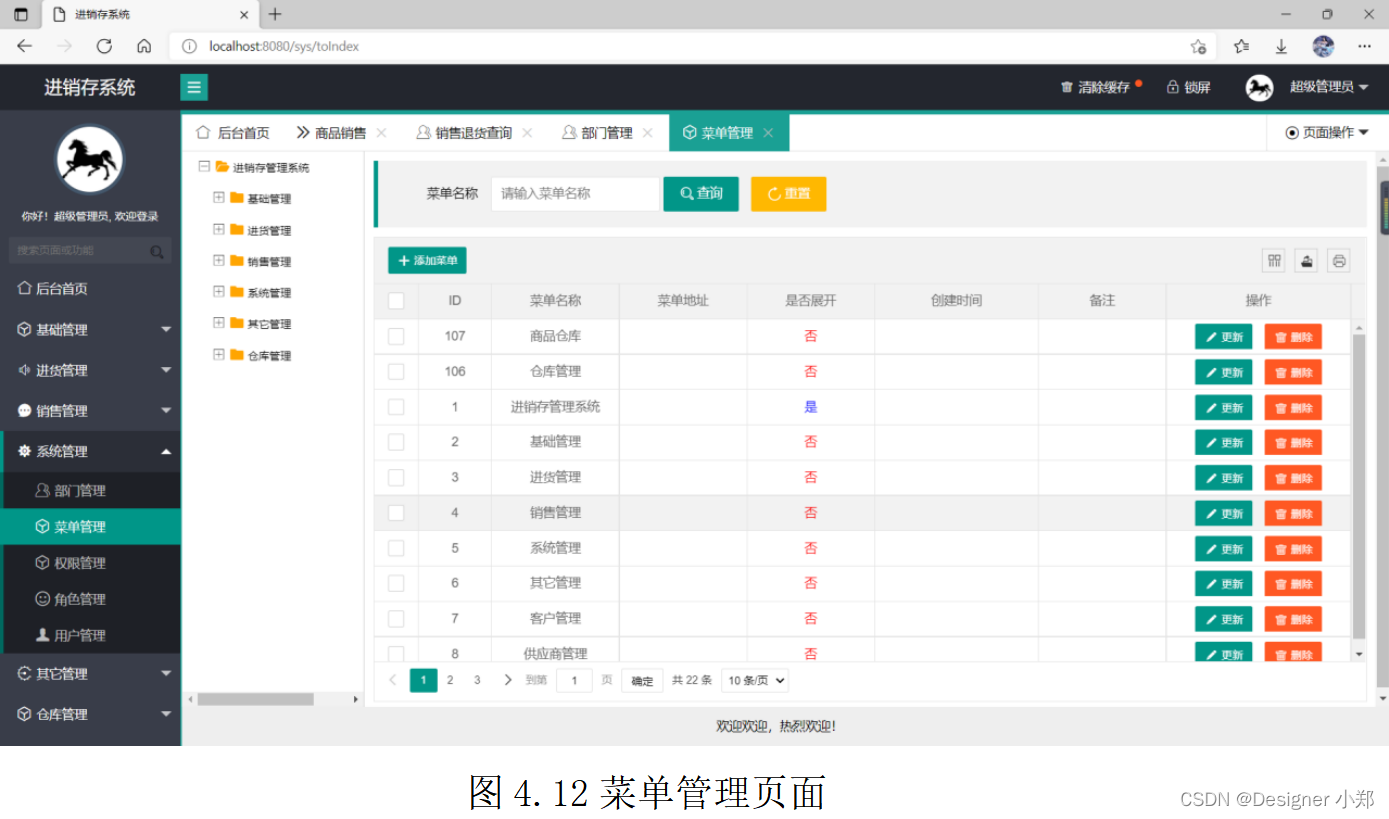Click the pagination 确定 confirm button
This screenshot has height=819, width=1389.
point(642,681)
